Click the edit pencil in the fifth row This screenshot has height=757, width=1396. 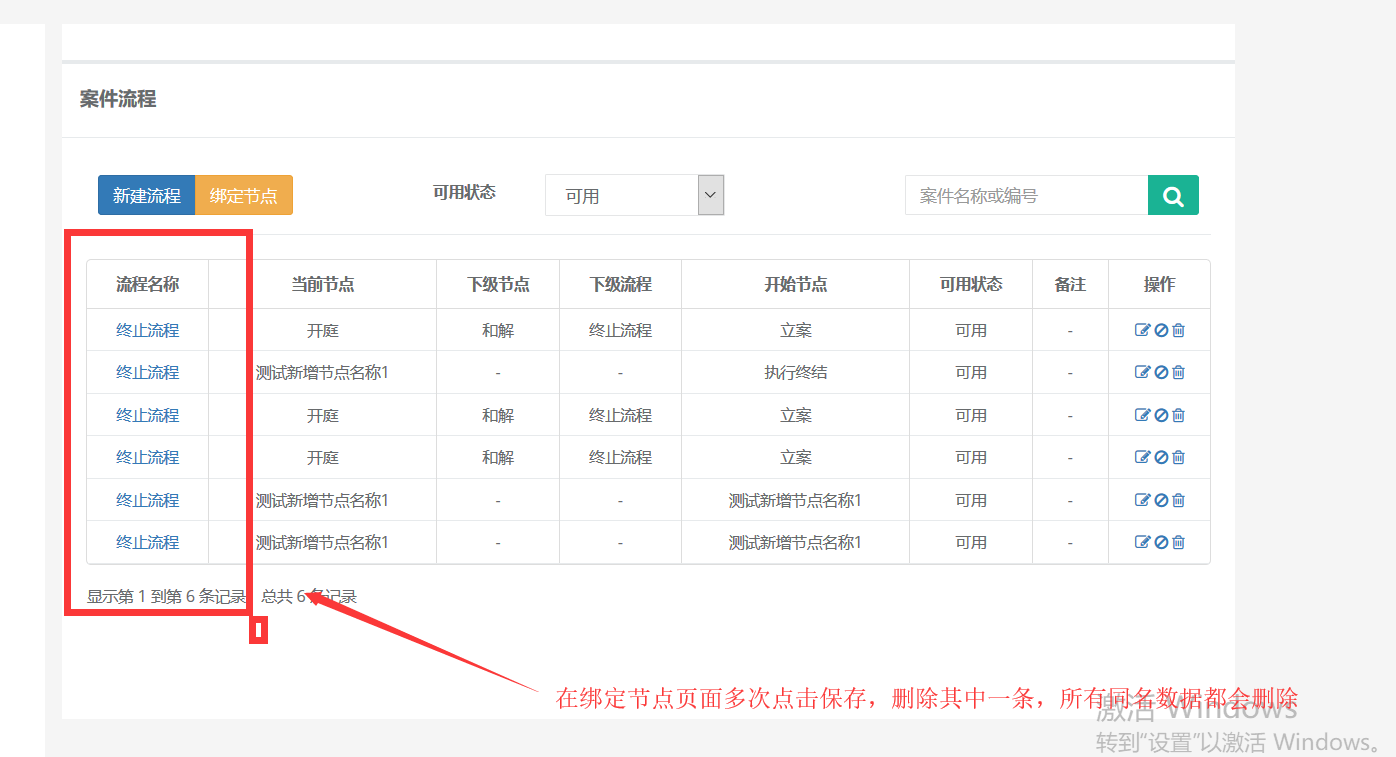pyautogui.click(x=1142, y=500)
